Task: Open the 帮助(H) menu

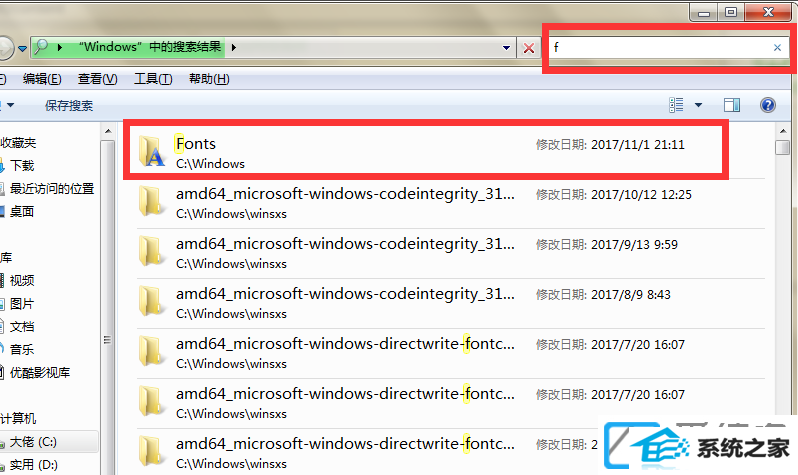Action: coord(209,79)
